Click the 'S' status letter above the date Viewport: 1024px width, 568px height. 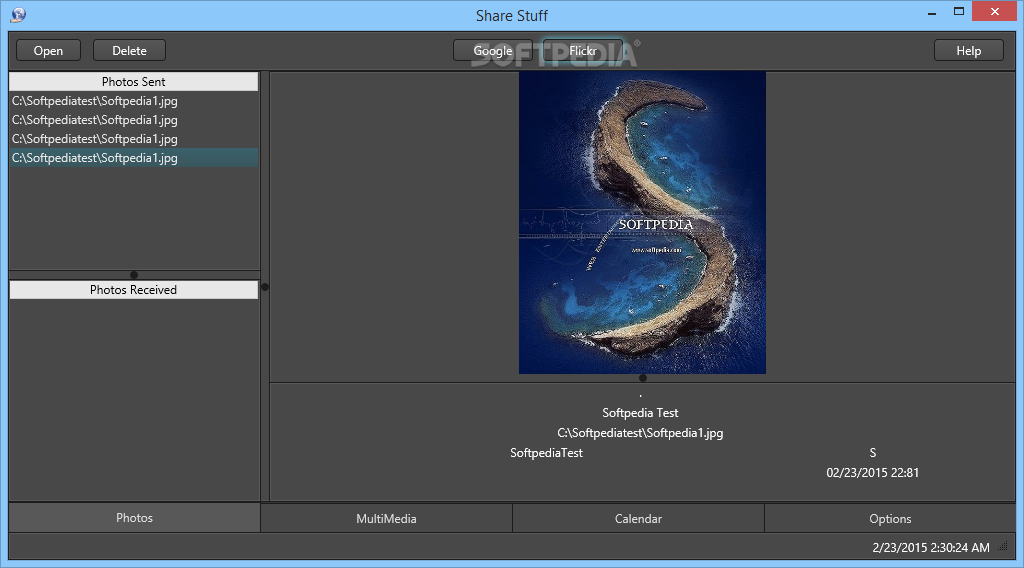click(872, 452)
